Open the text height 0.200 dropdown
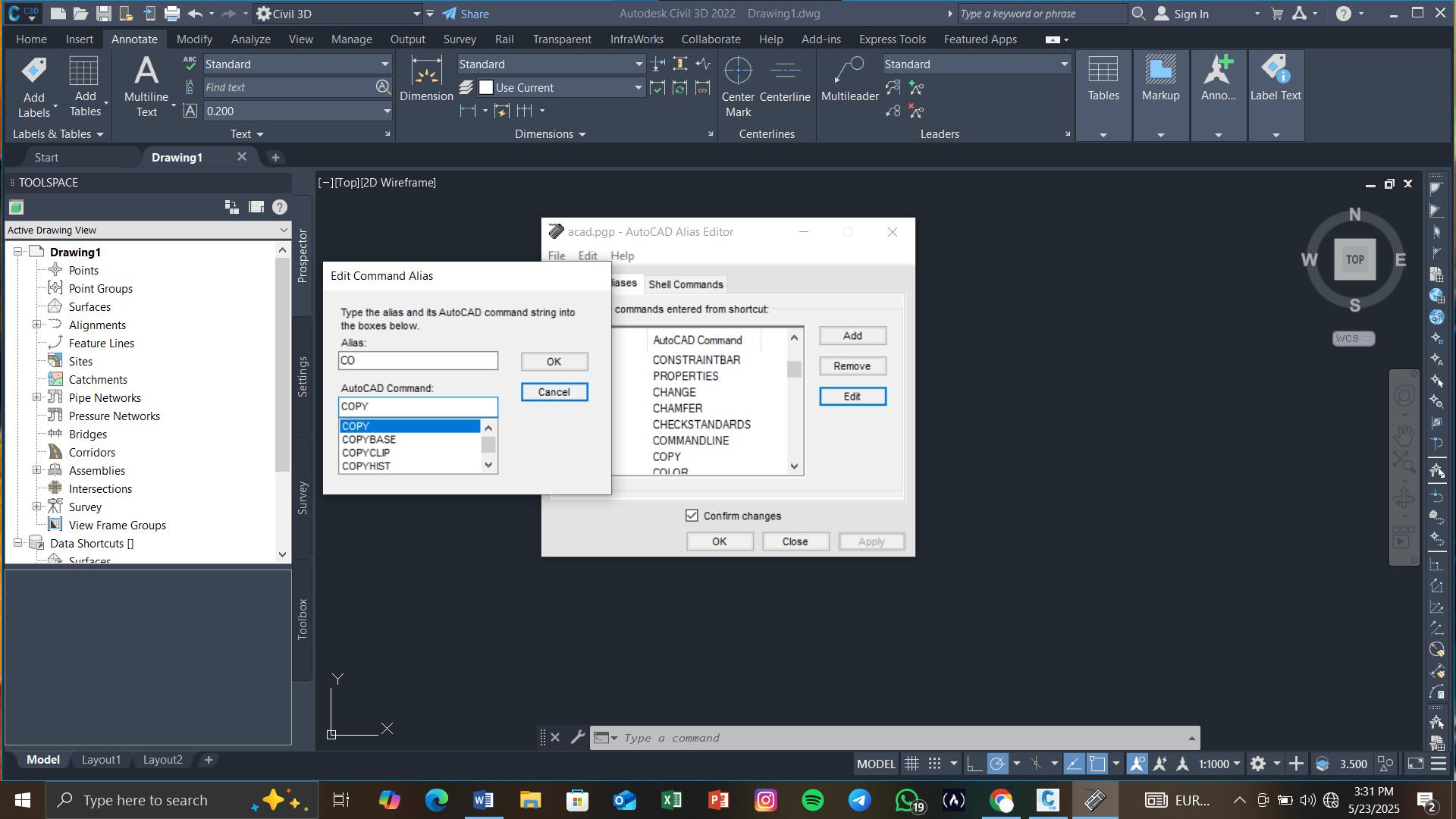This screenshot has height=819, width=1456. 386,111
